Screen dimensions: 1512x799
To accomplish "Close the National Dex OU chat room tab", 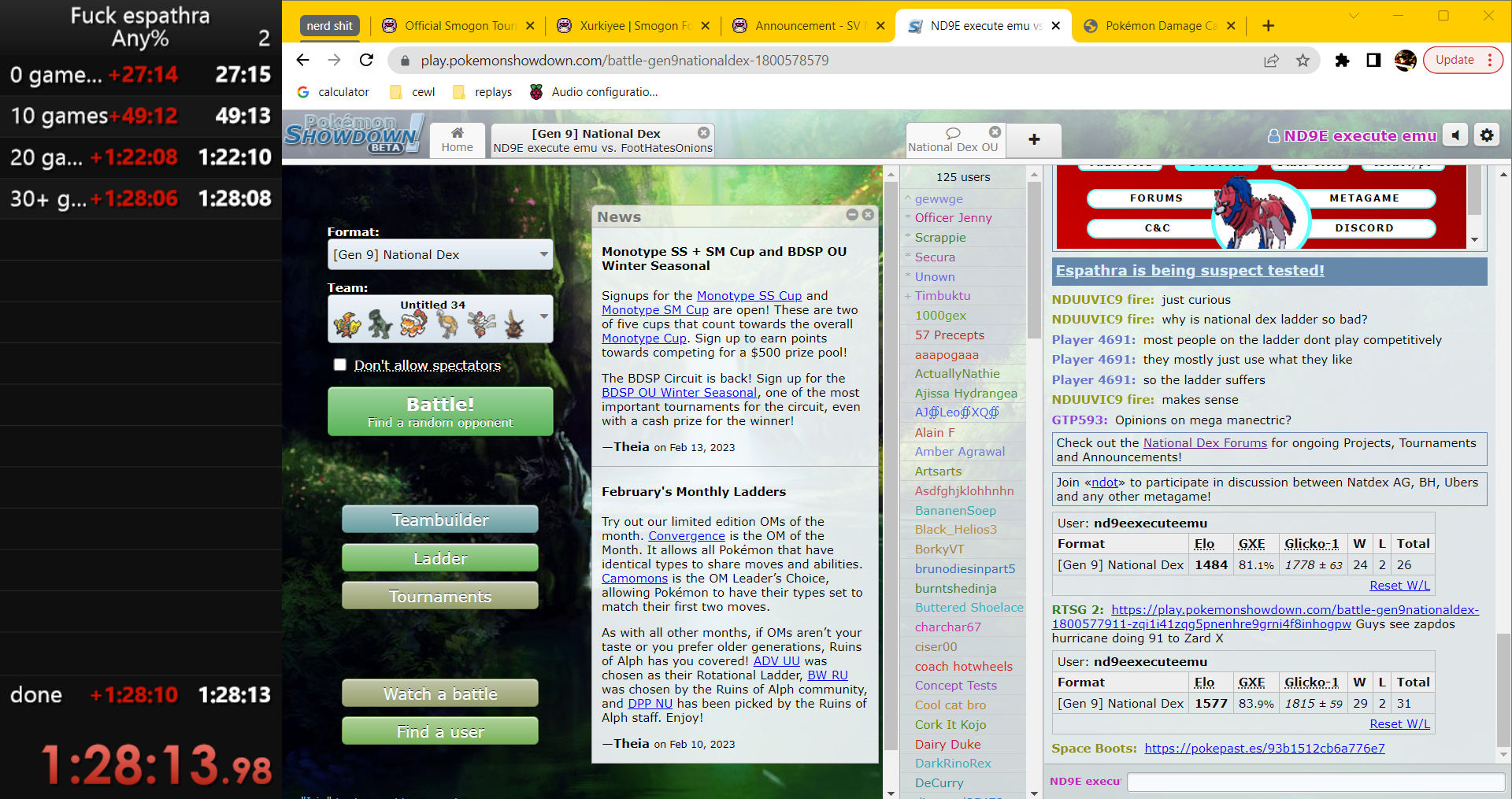I will click(x=995, y=132).
